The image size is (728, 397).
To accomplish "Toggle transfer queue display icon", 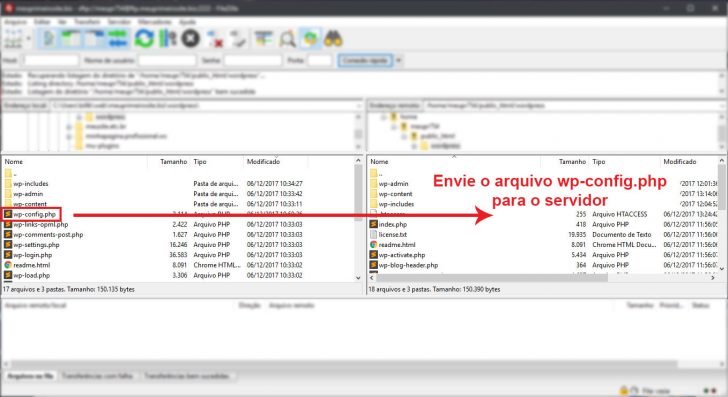I will coord(117,39).
